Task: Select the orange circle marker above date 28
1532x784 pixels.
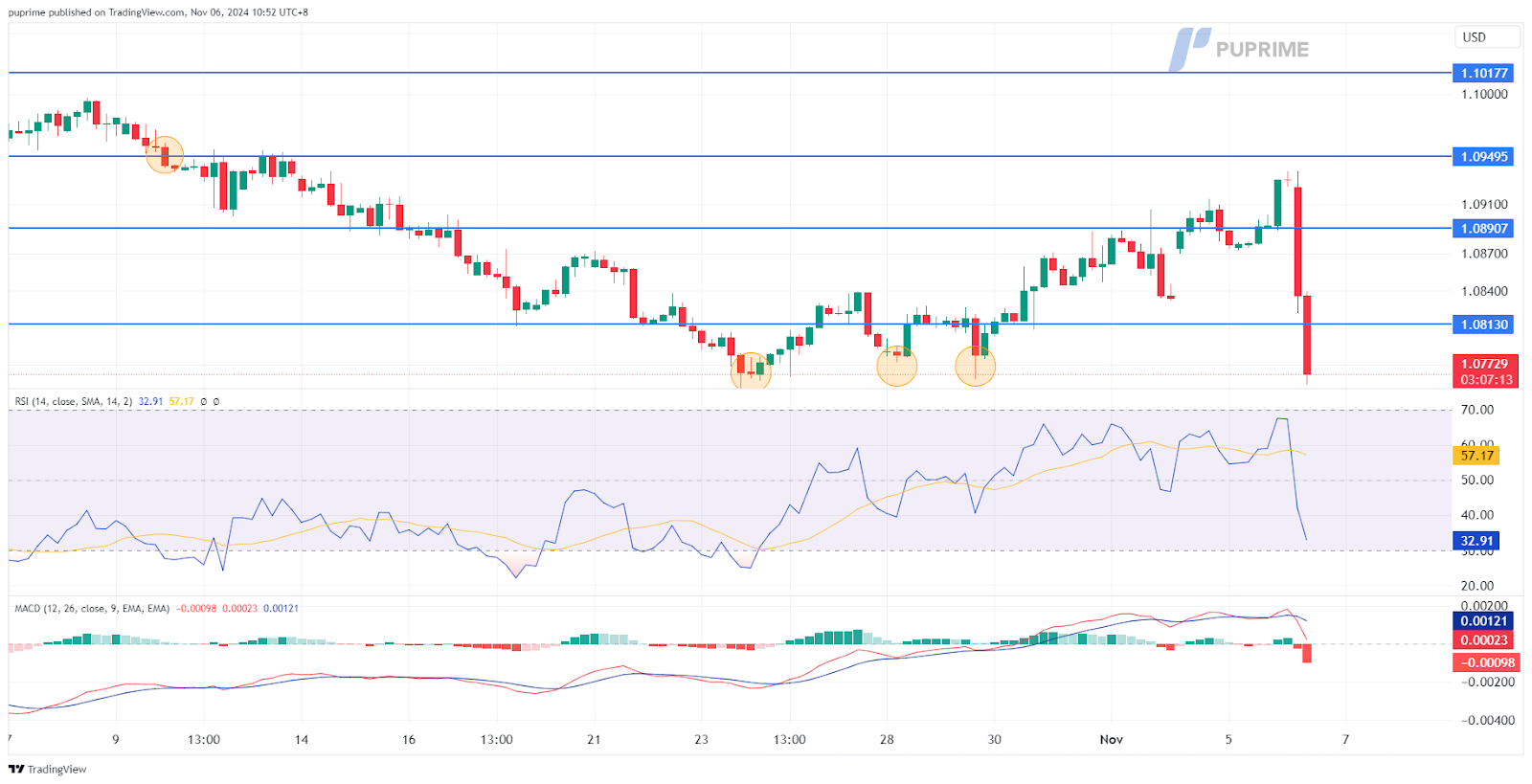Action: tap(897, 366)
